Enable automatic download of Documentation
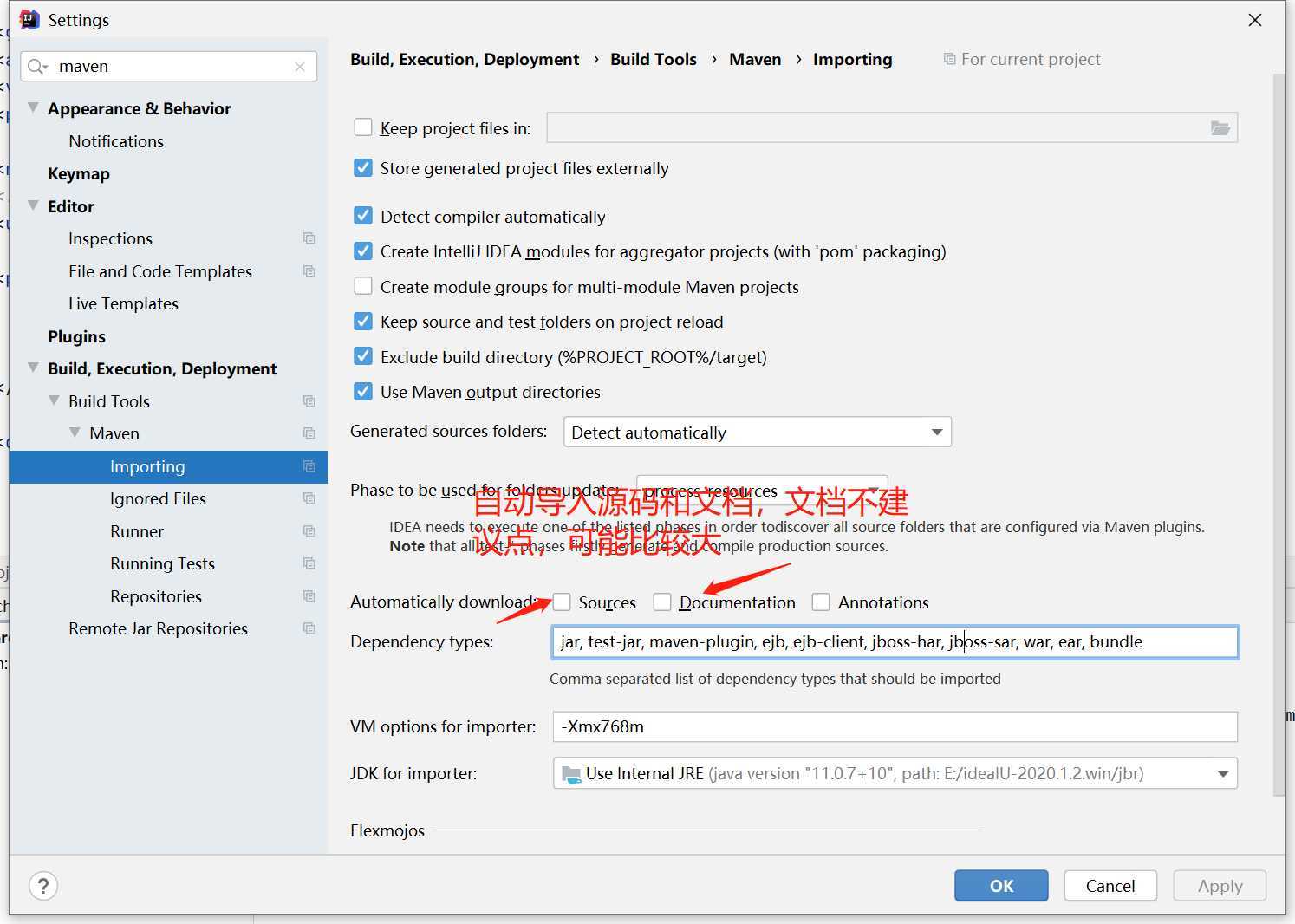Image resolution: width=1295 pixels, height=924 pixels. coord(662,602)
